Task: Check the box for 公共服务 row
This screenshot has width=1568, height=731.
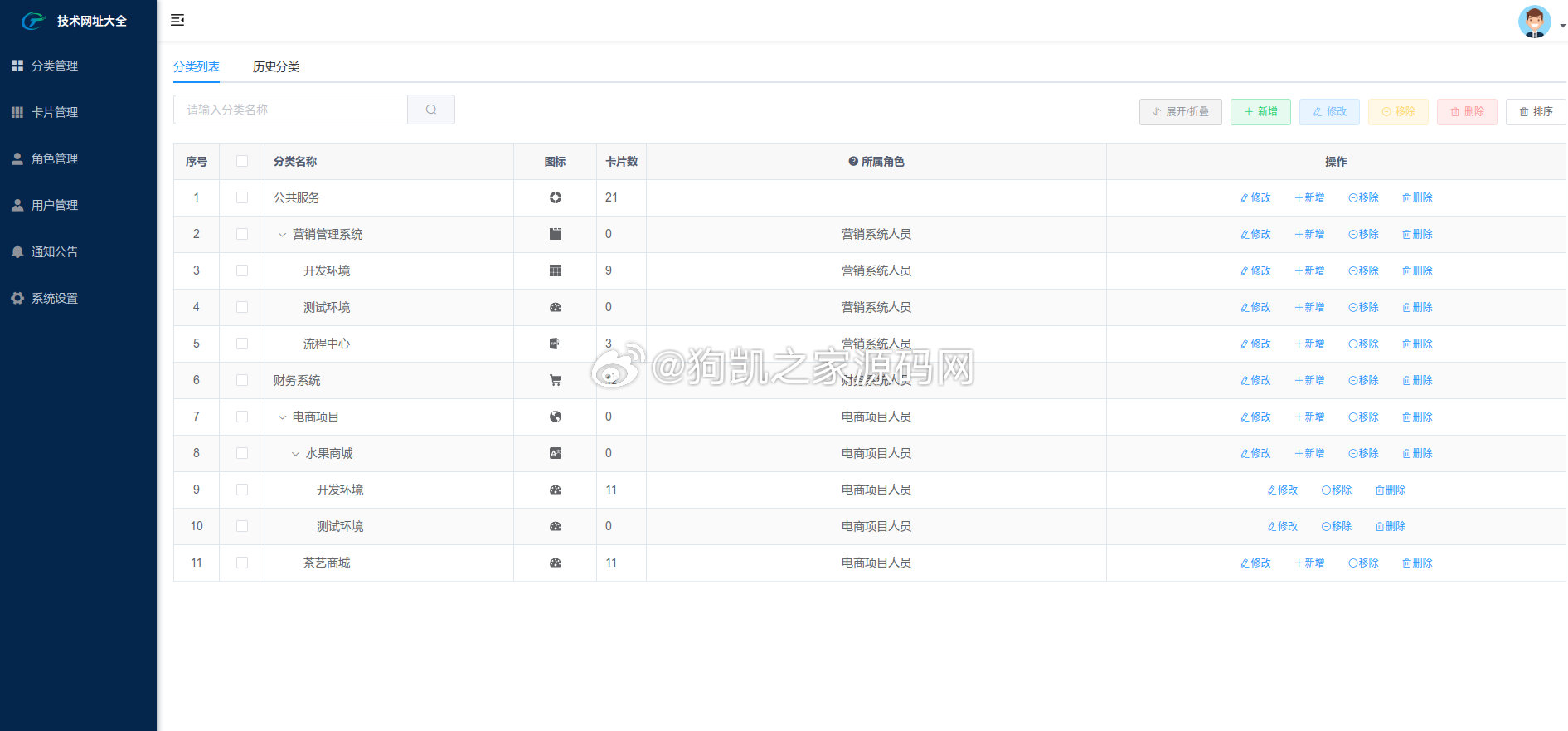Action: coord(242,197)
